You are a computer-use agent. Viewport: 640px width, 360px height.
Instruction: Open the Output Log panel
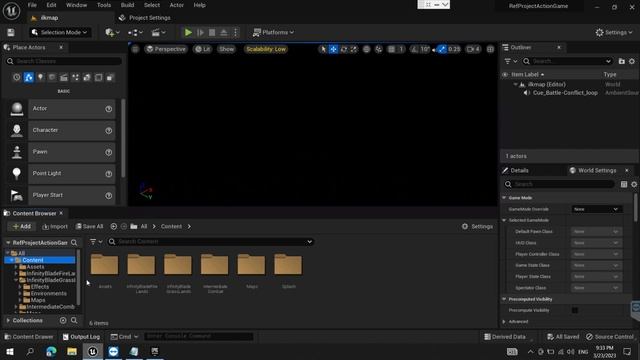point(81,337)
